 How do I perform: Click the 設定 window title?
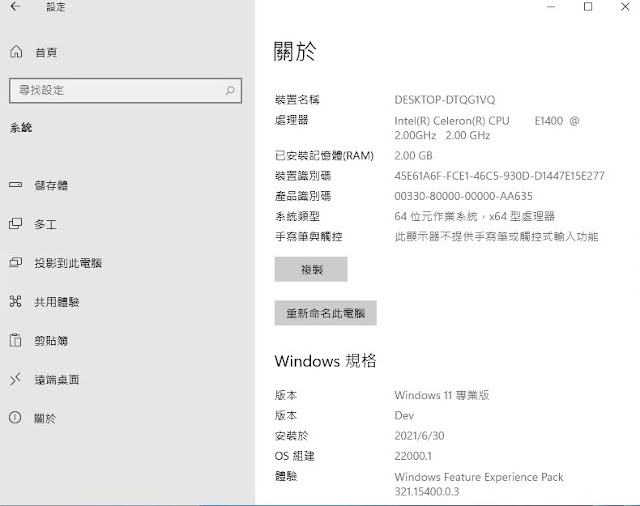56,7
